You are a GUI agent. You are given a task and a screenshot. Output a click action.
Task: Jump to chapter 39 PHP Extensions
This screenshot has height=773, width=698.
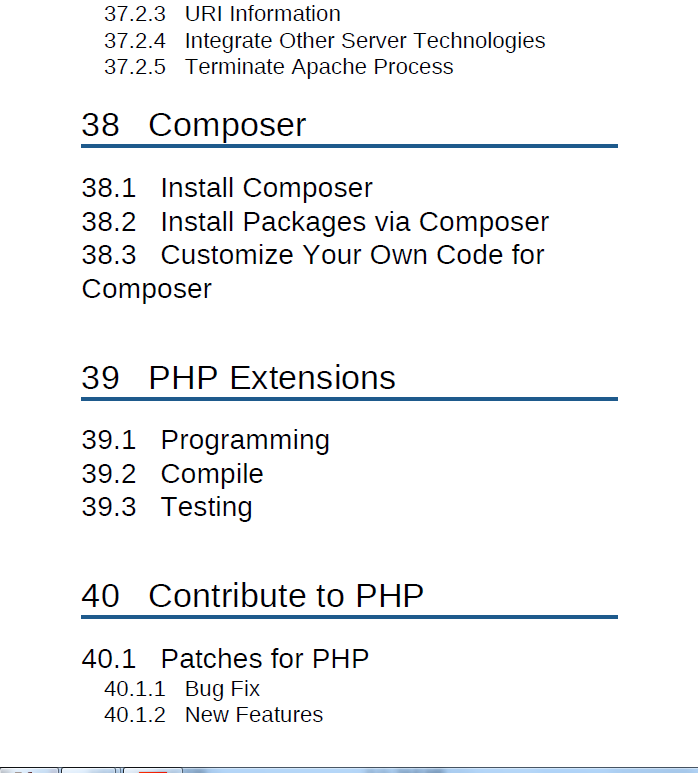click(239, 378)
